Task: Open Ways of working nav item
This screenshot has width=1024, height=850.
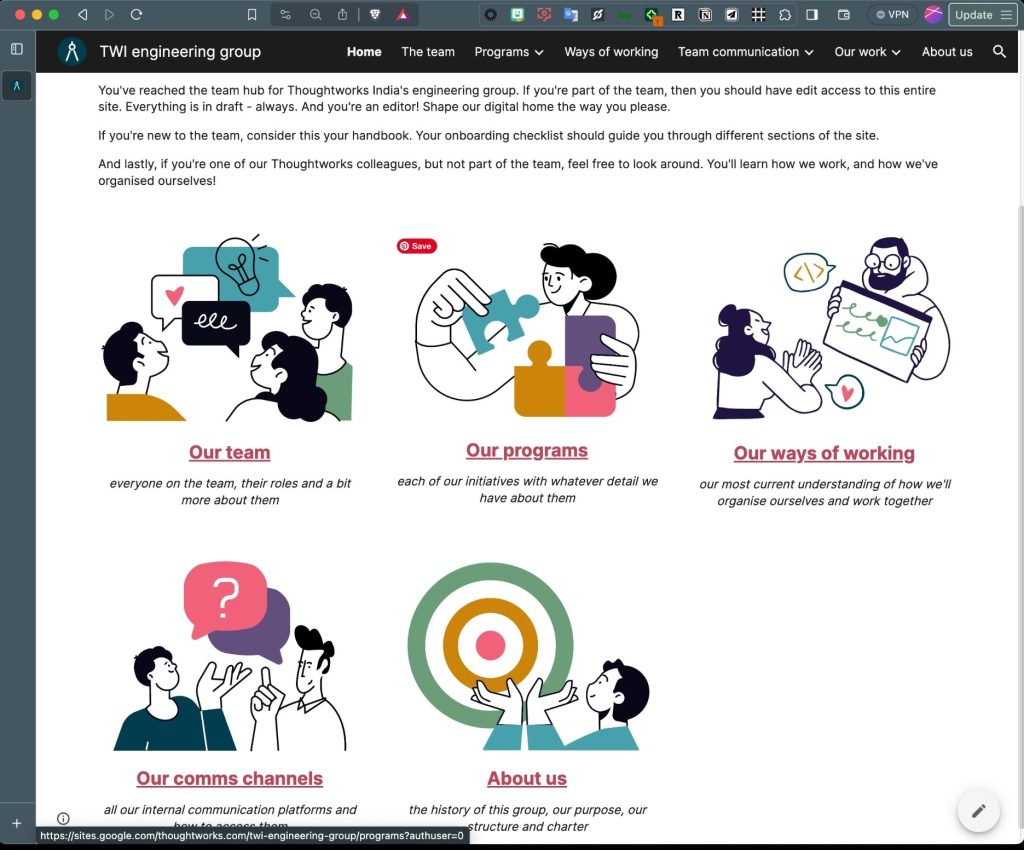Action: click(x=611, y=52)
